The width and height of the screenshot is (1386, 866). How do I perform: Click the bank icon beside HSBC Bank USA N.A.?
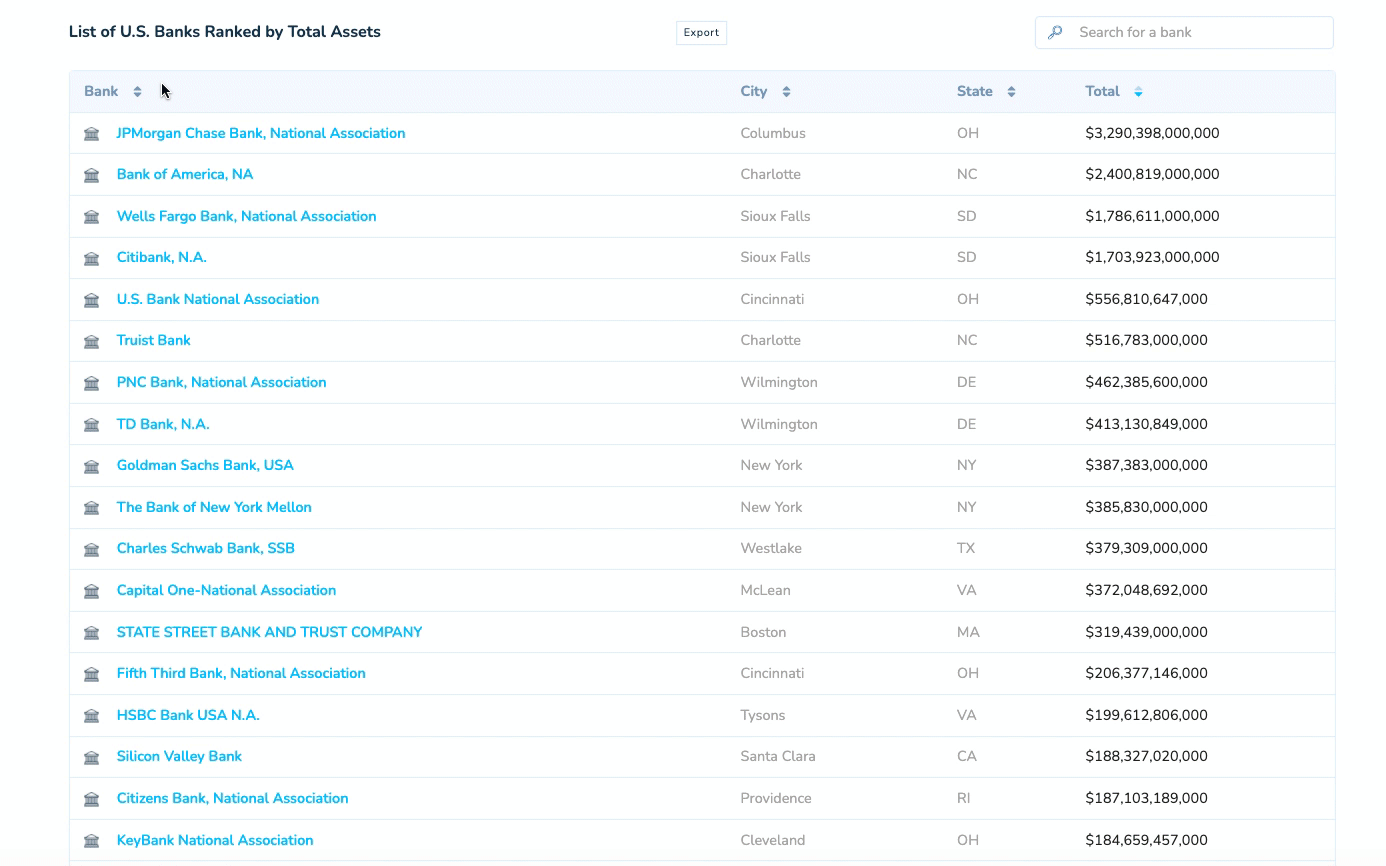(92, 716)
